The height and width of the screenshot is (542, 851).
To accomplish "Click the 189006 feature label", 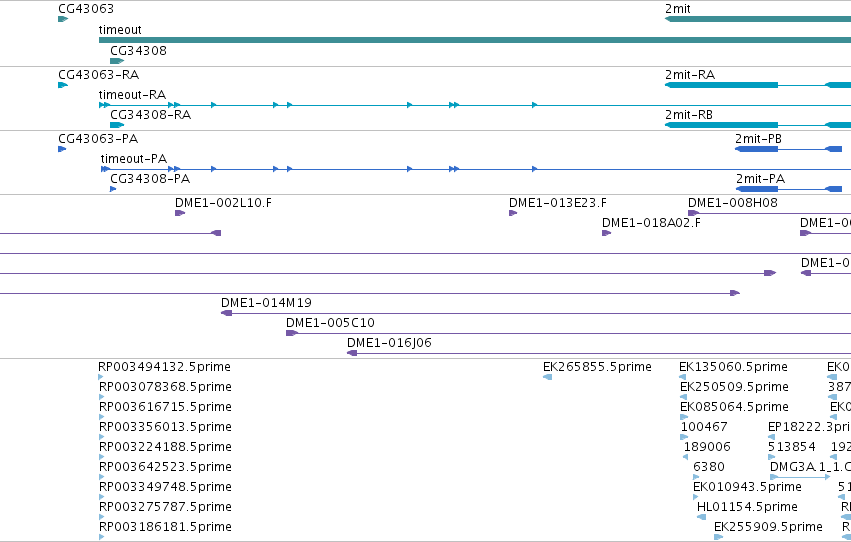I will coord(707,447).
